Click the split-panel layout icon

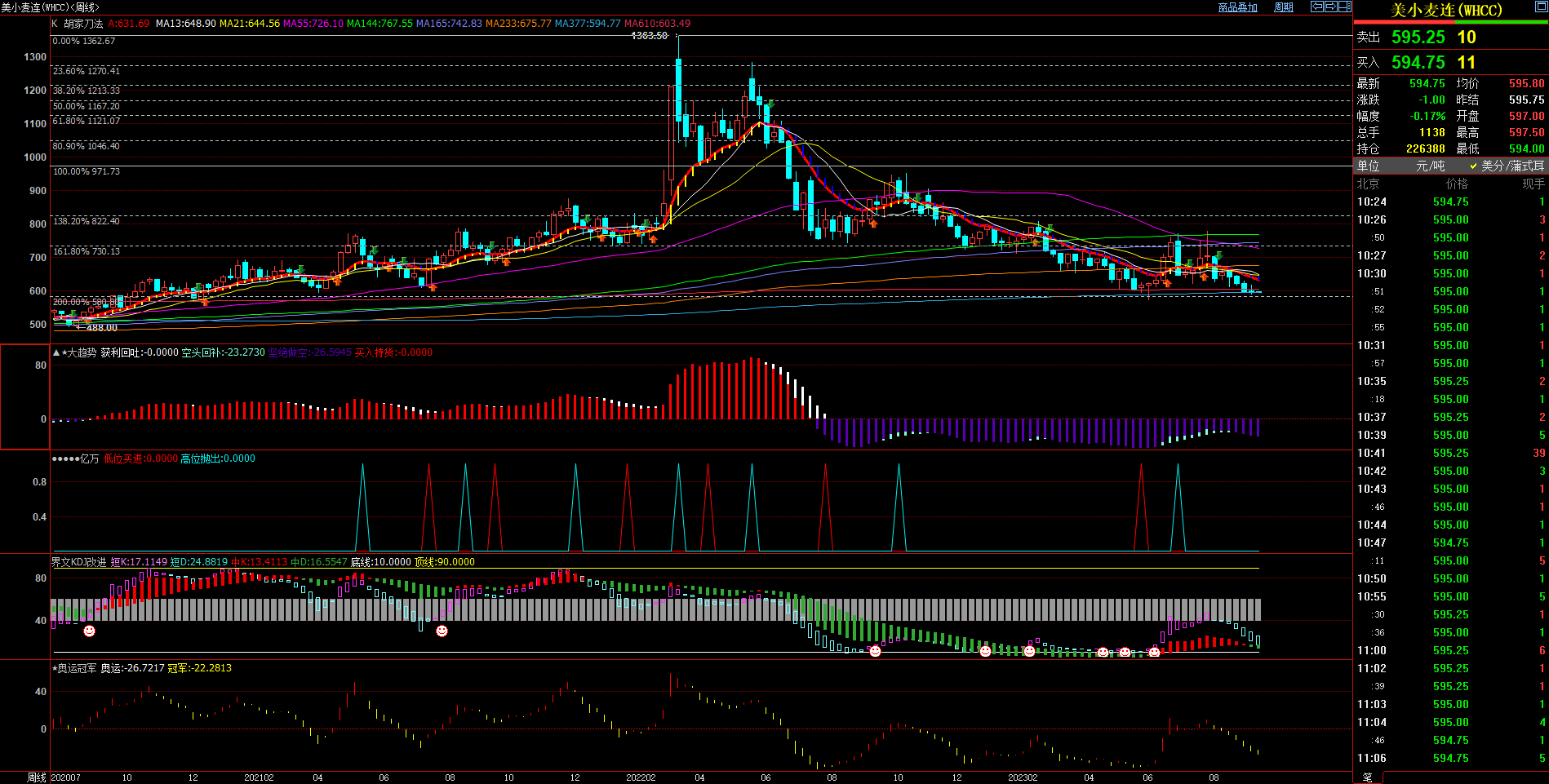[1344, 7]
